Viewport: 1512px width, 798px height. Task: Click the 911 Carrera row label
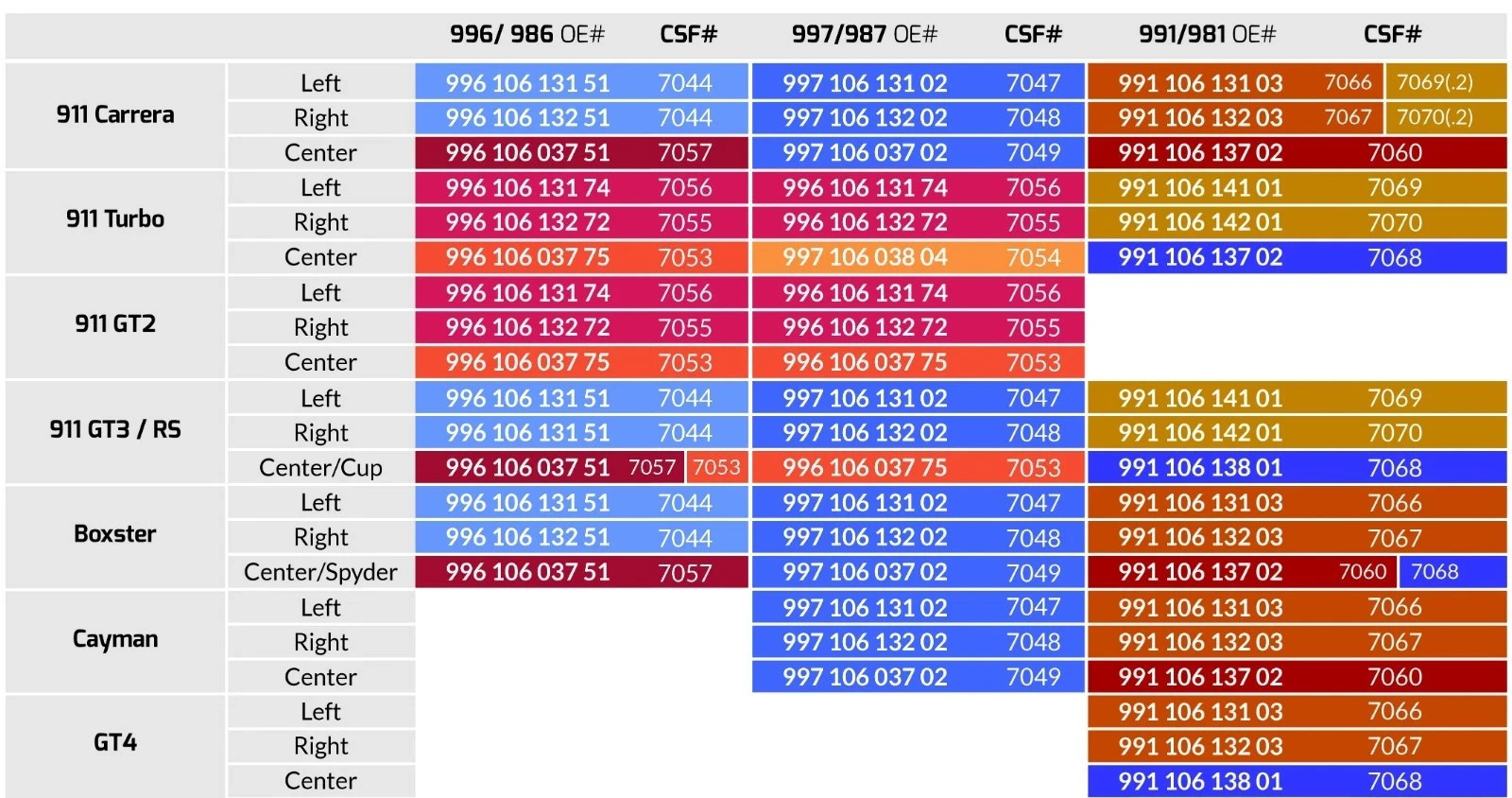115,115
